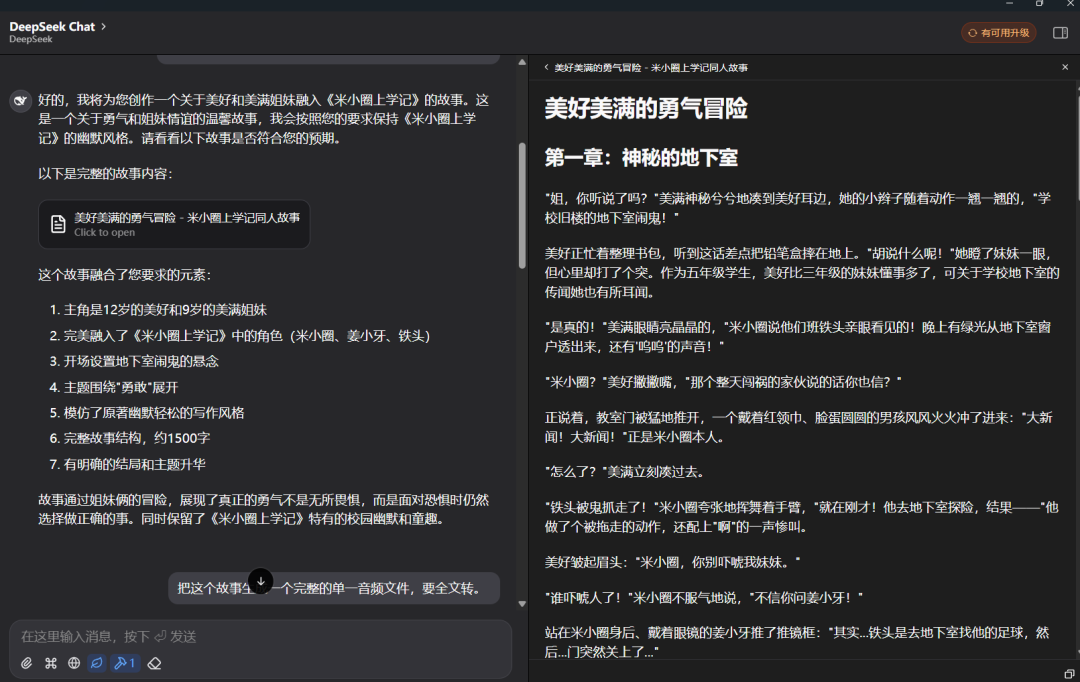Click the text 以下是完整的故事内容
The width and height of the screenshot is (1080, 682).
105,174
